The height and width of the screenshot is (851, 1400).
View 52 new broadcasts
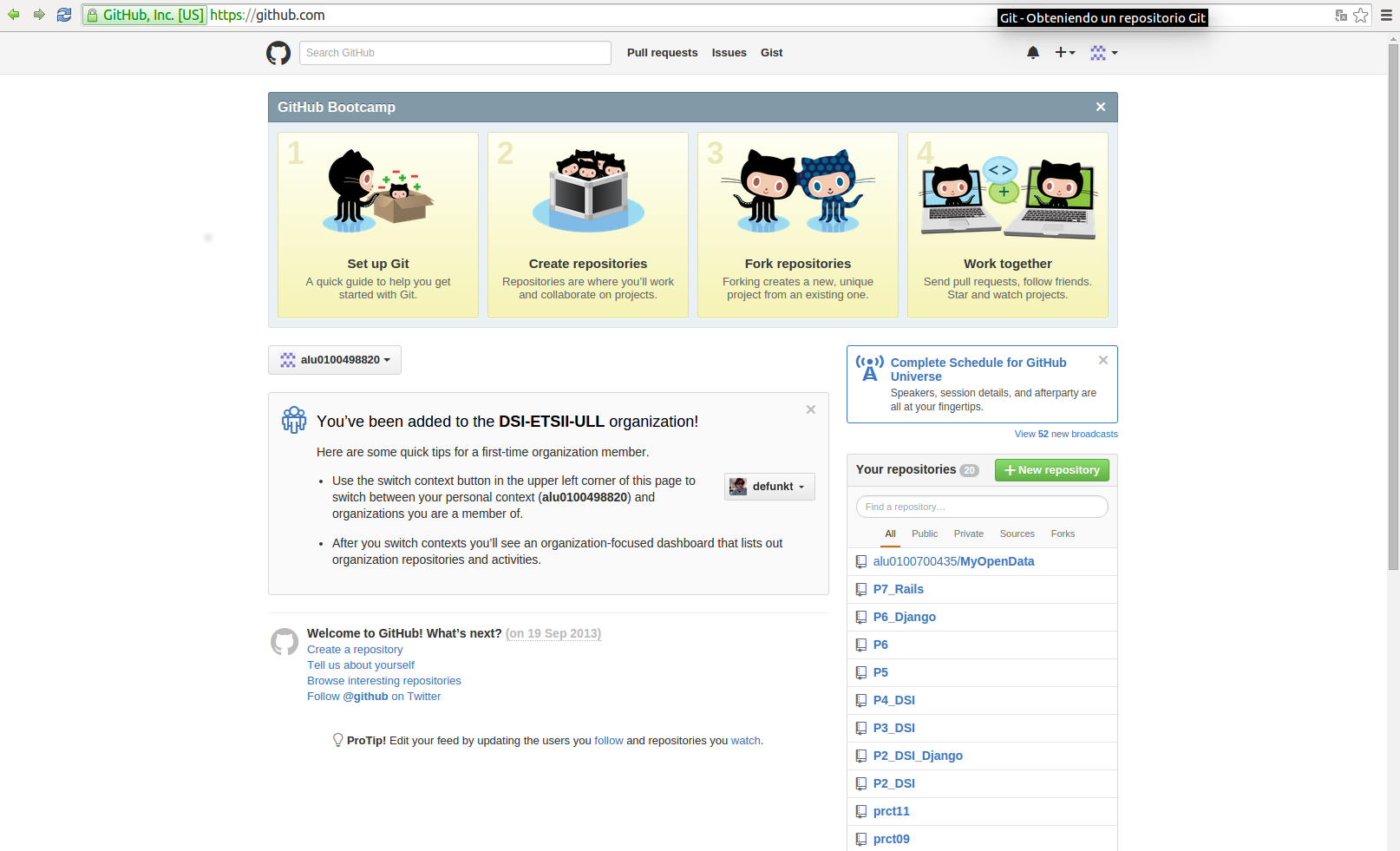1065,434
